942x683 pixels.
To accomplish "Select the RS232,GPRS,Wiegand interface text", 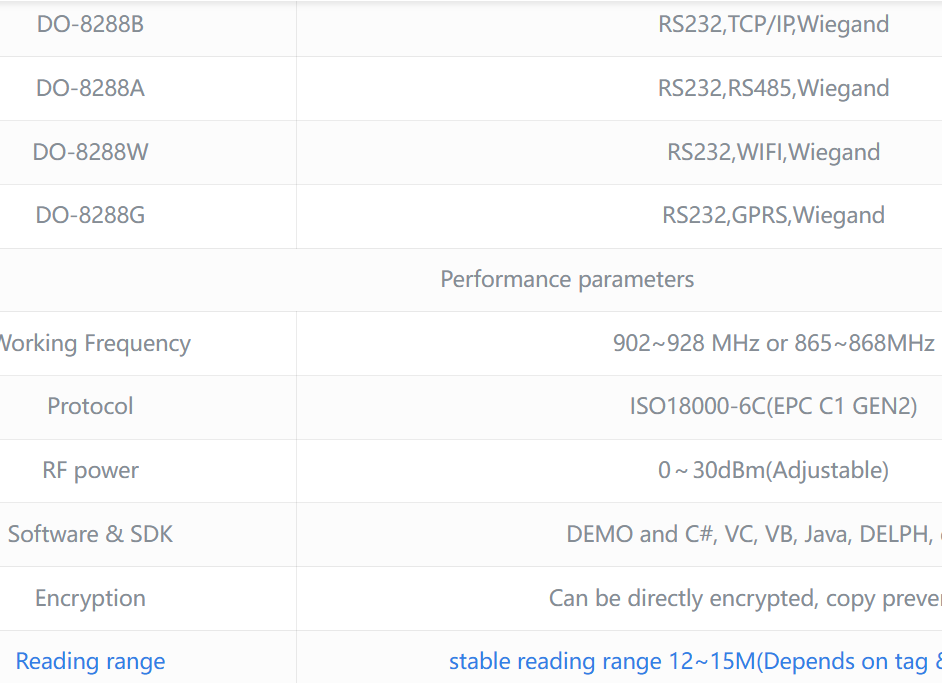I will point(773,215).
